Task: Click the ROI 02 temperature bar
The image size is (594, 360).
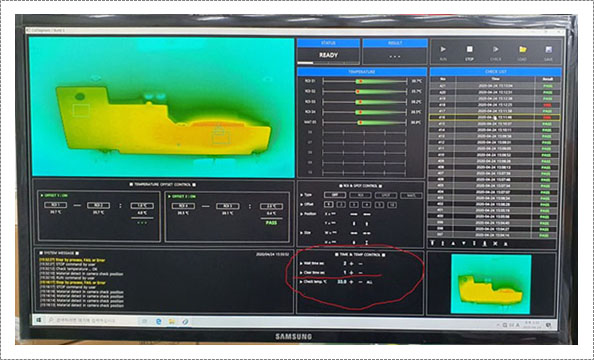Action: coord(365,92)
